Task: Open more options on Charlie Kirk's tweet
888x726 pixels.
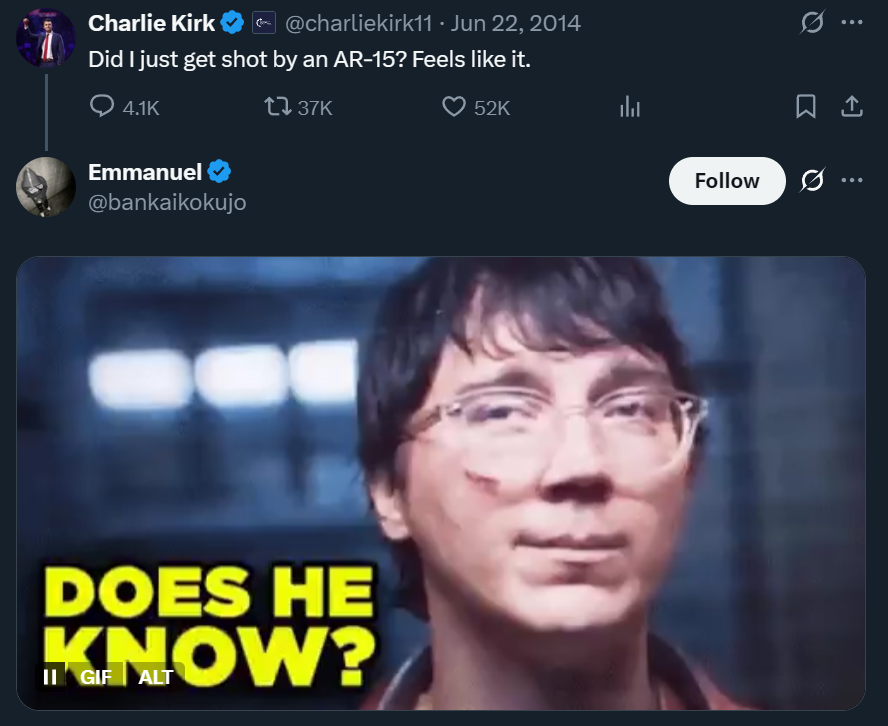Action: [852, 23]
